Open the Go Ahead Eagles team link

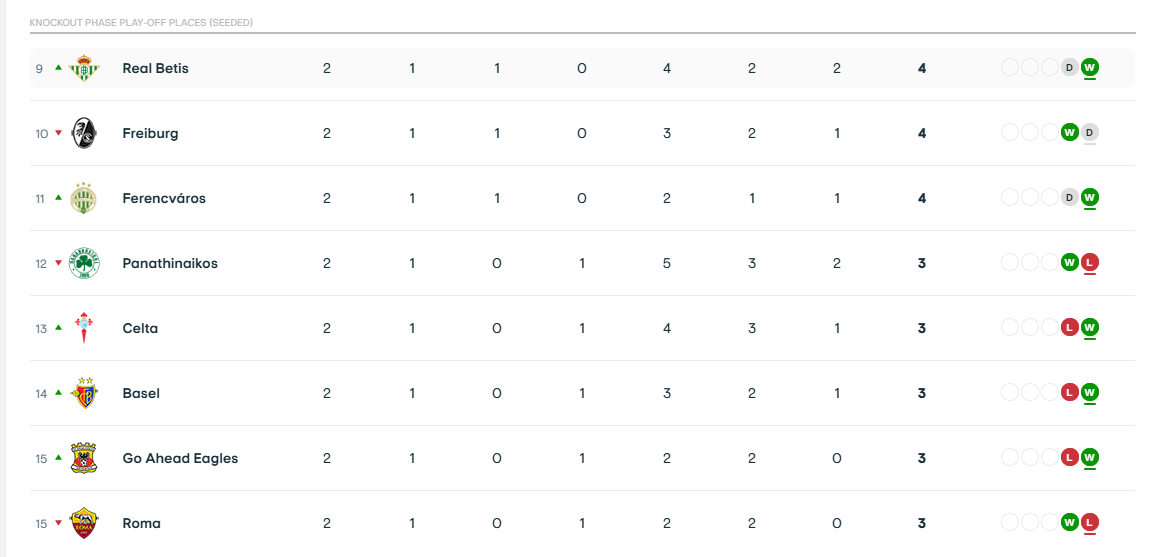[x=180, y=459]
